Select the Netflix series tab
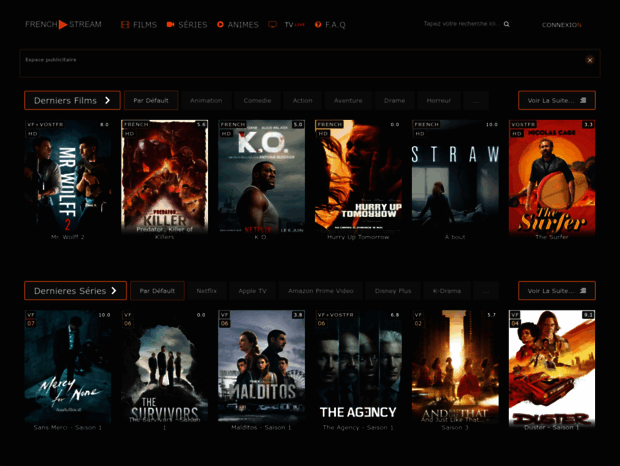The image size is (620, 466). coord(206,291)
